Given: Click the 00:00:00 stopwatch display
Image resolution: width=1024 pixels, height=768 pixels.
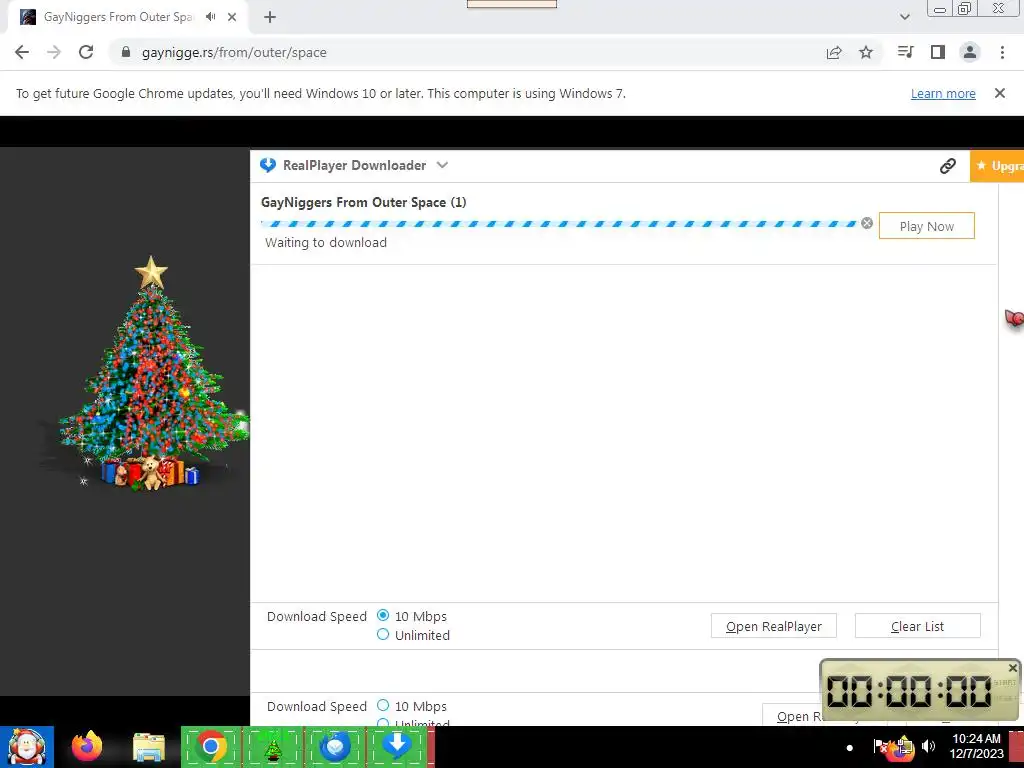Looking at the screenshot, I should (908, 692).
